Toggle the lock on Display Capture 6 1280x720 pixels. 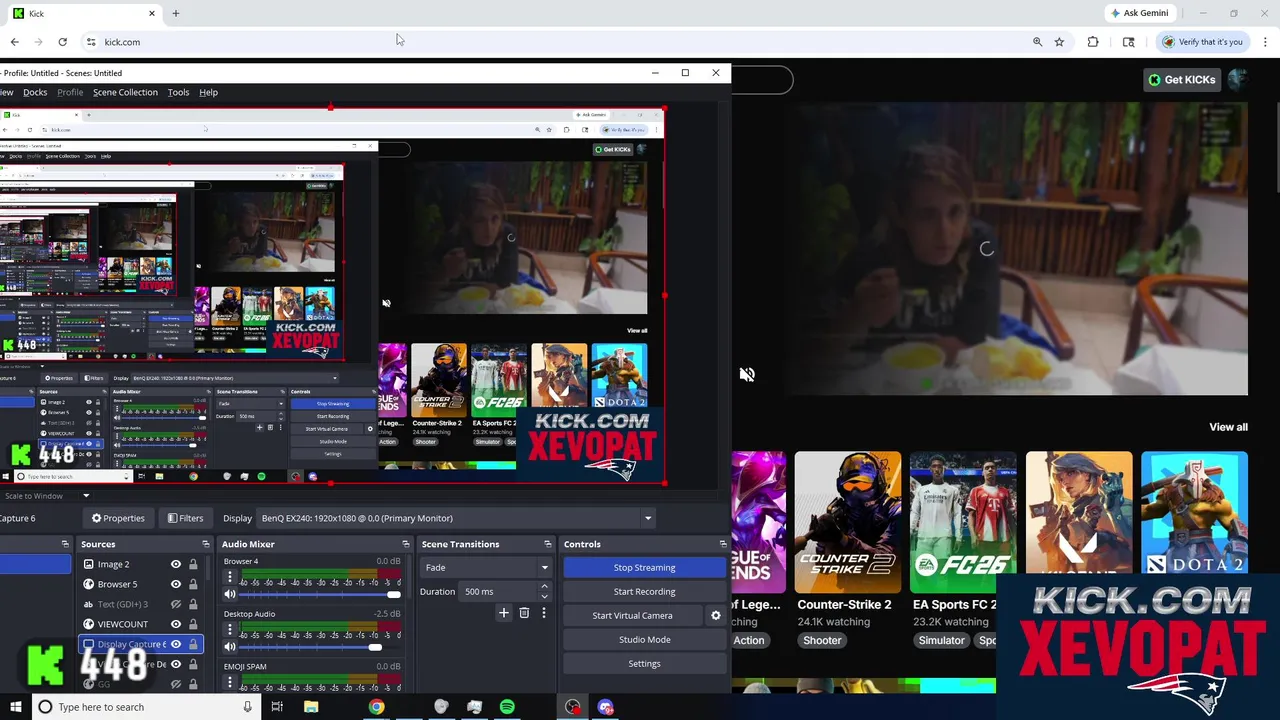[193, 644]
